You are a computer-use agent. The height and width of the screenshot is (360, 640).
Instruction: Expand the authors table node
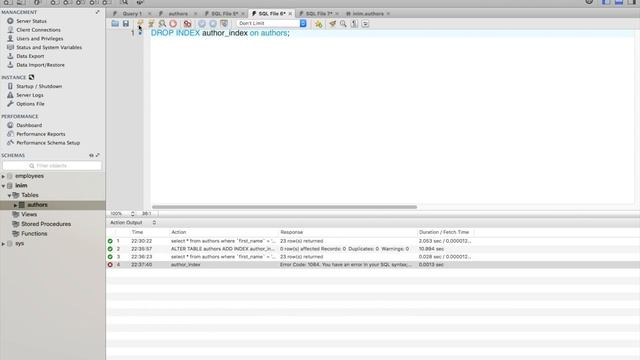15,205
